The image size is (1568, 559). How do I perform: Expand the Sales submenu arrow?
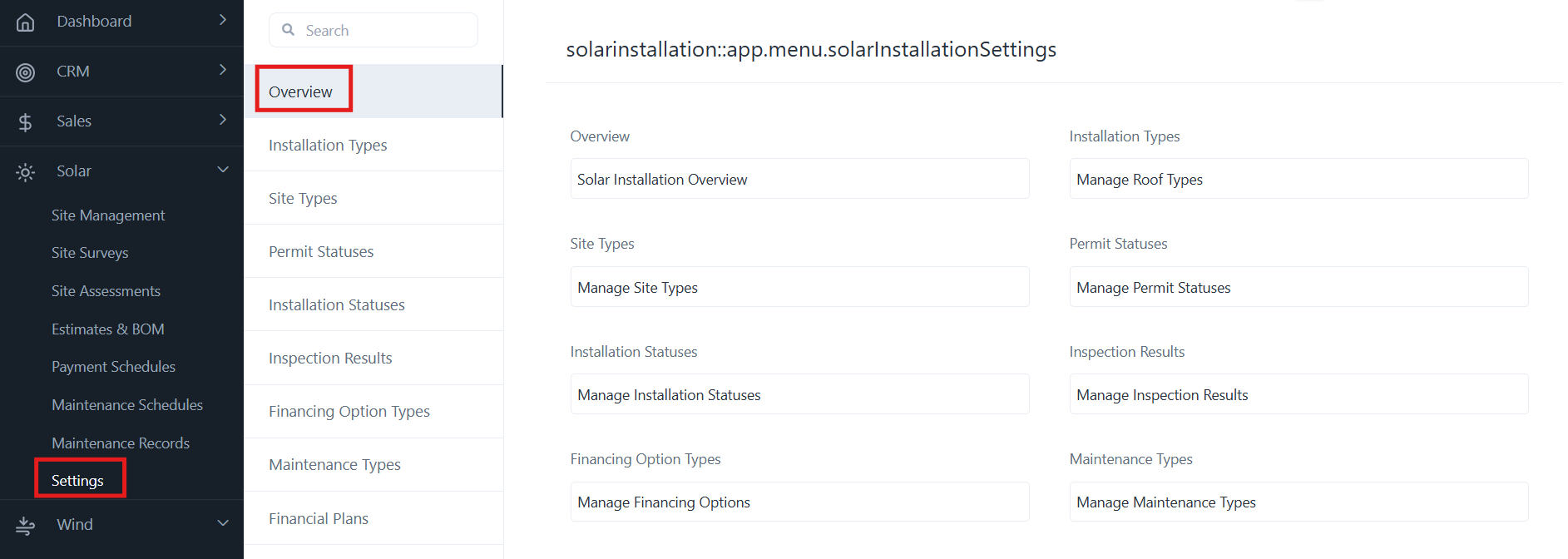coord(222,120)
